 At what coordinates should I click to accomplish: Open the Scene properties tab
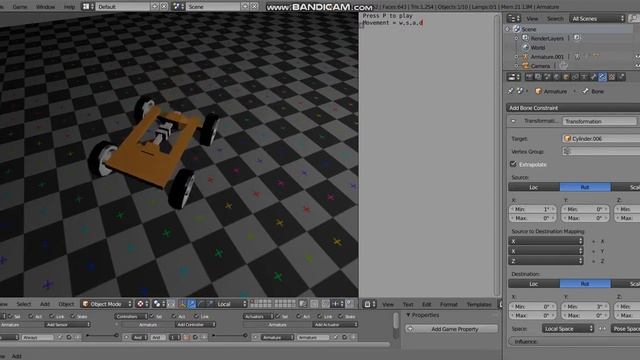pos(547,77)
